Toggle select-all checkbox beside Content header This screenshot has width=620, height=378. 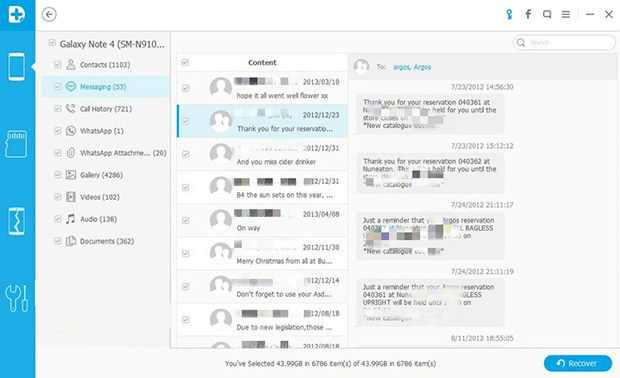[185, 62]
